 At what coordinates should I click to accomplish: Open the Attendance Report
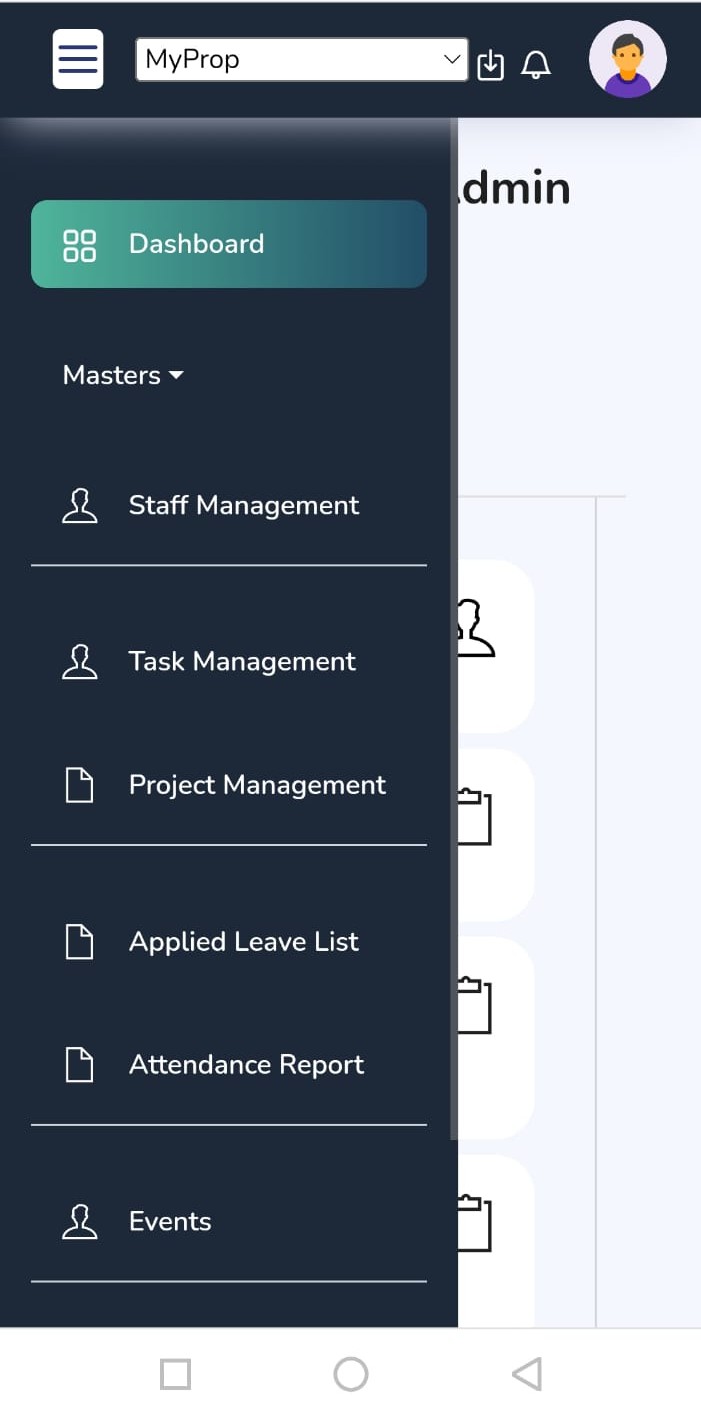tap(246, 1065)
